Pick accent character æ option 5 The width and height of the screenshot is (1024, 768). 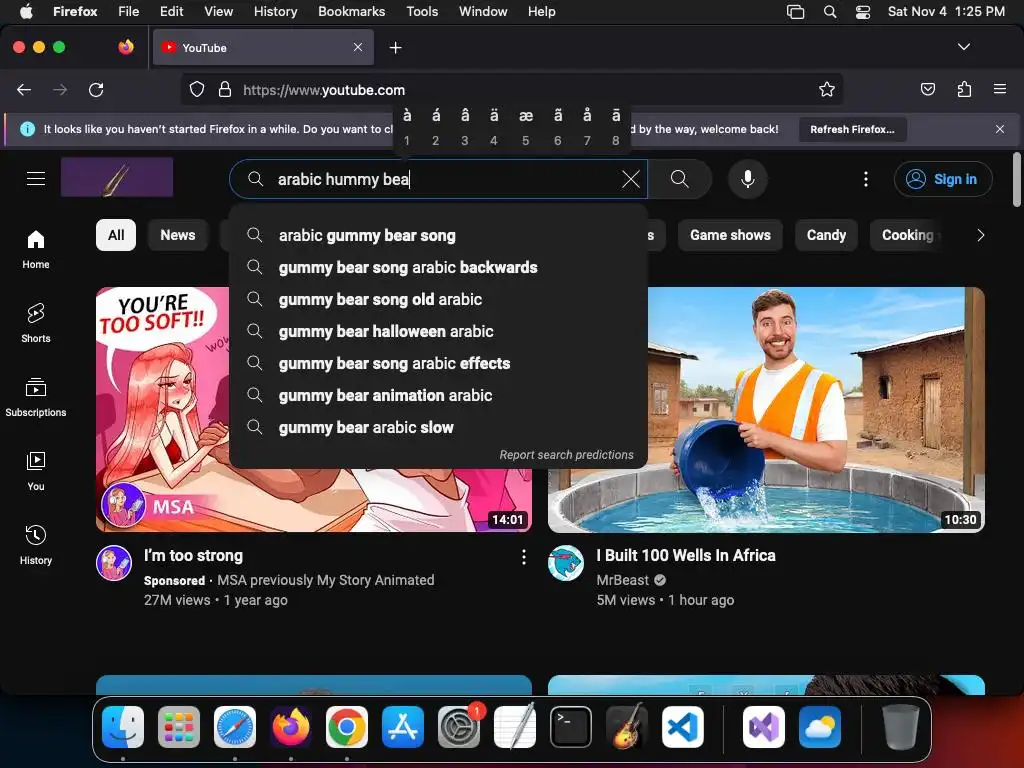click(x=526, y=127)
